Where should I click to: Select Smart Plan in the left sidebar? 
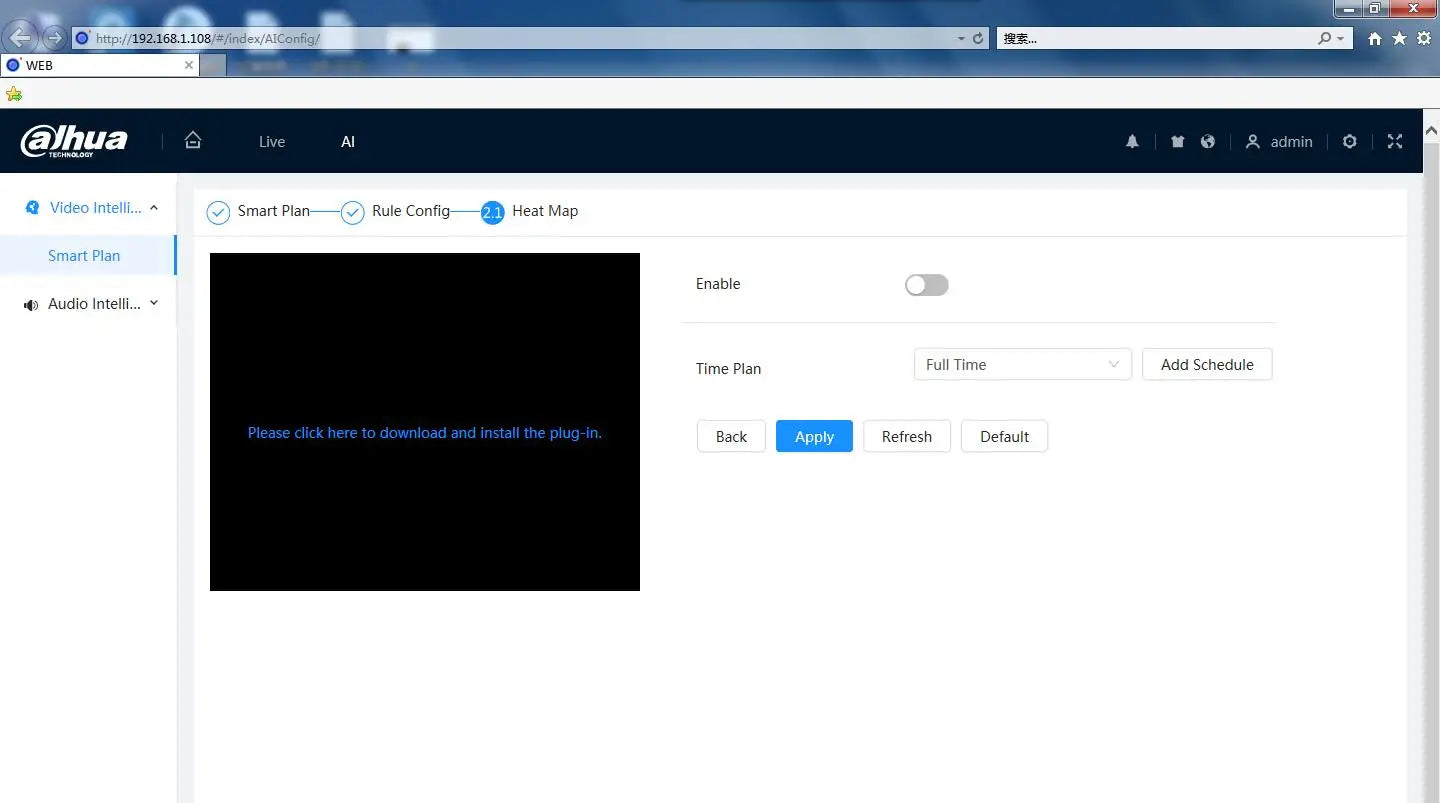(84, 256)
